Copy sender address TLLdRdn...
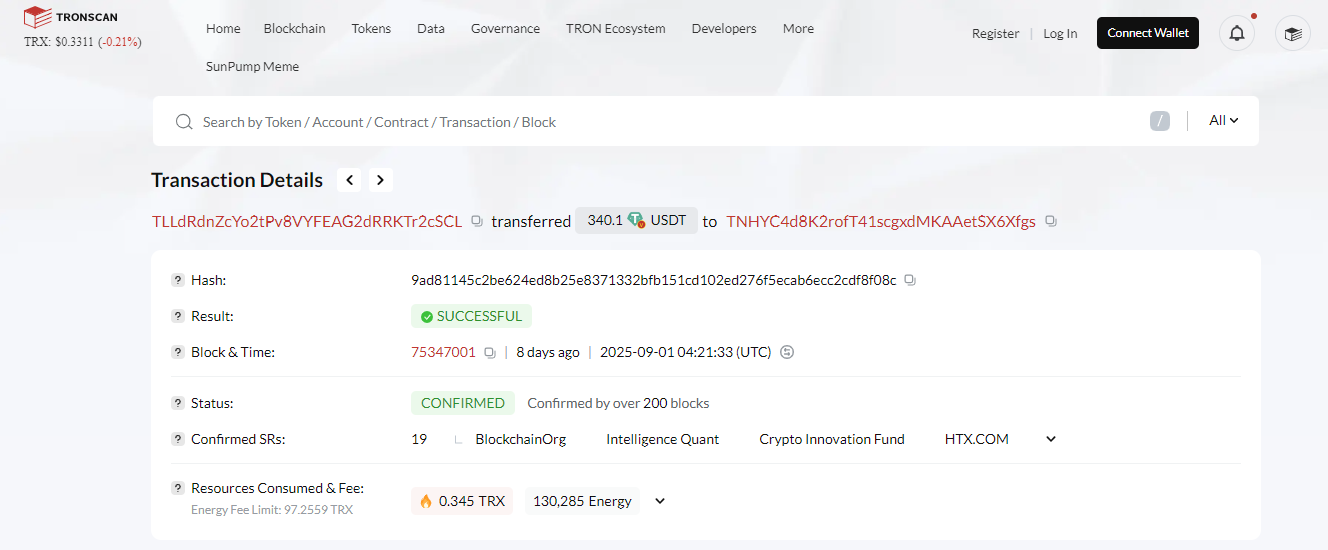Image resolution: width=1328 pixels, height=550 pixels. [x=477, y=221]
